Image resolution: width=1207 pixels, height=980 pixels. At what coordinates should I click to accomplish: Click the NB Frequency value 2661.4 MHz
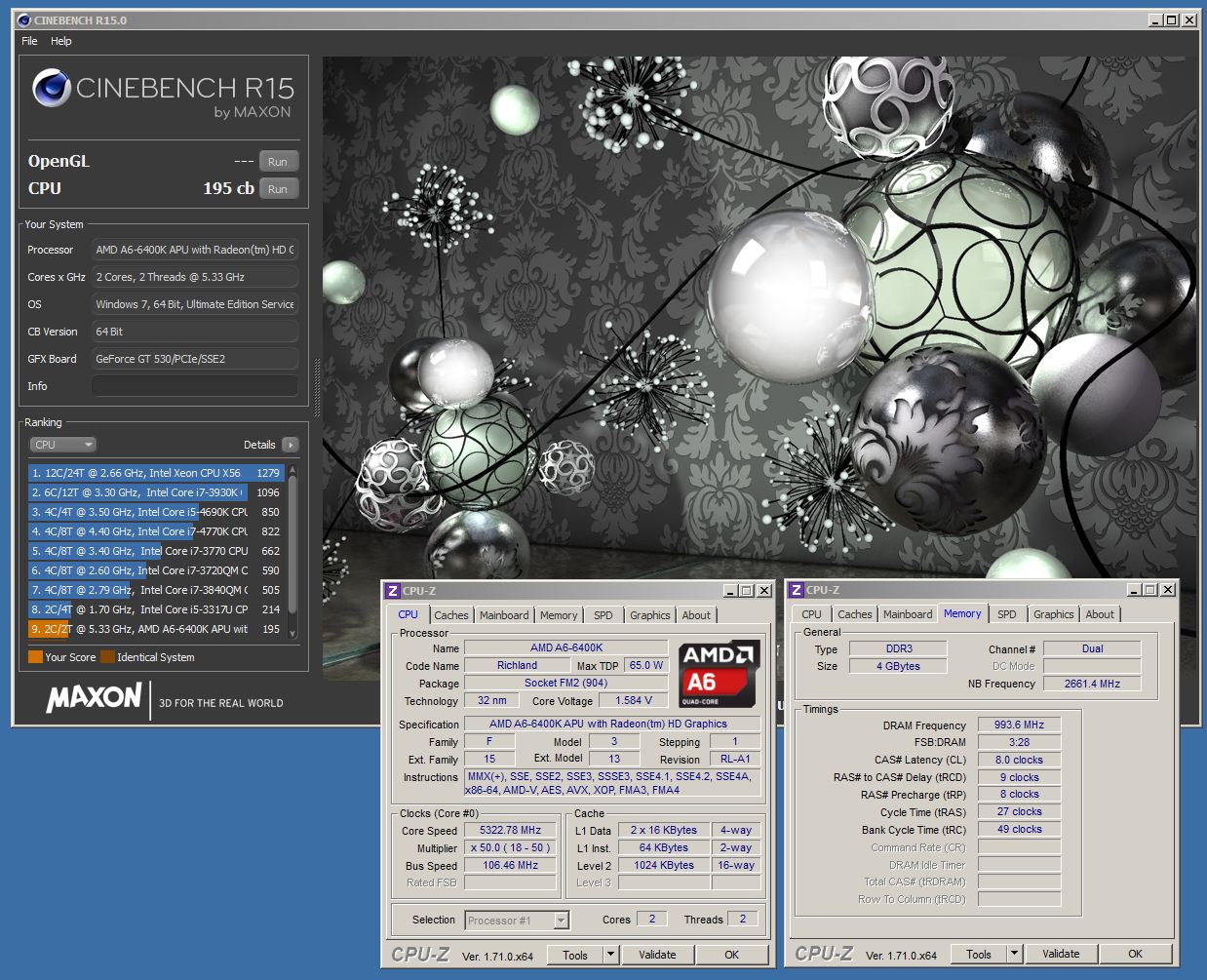pos(1092,684)
